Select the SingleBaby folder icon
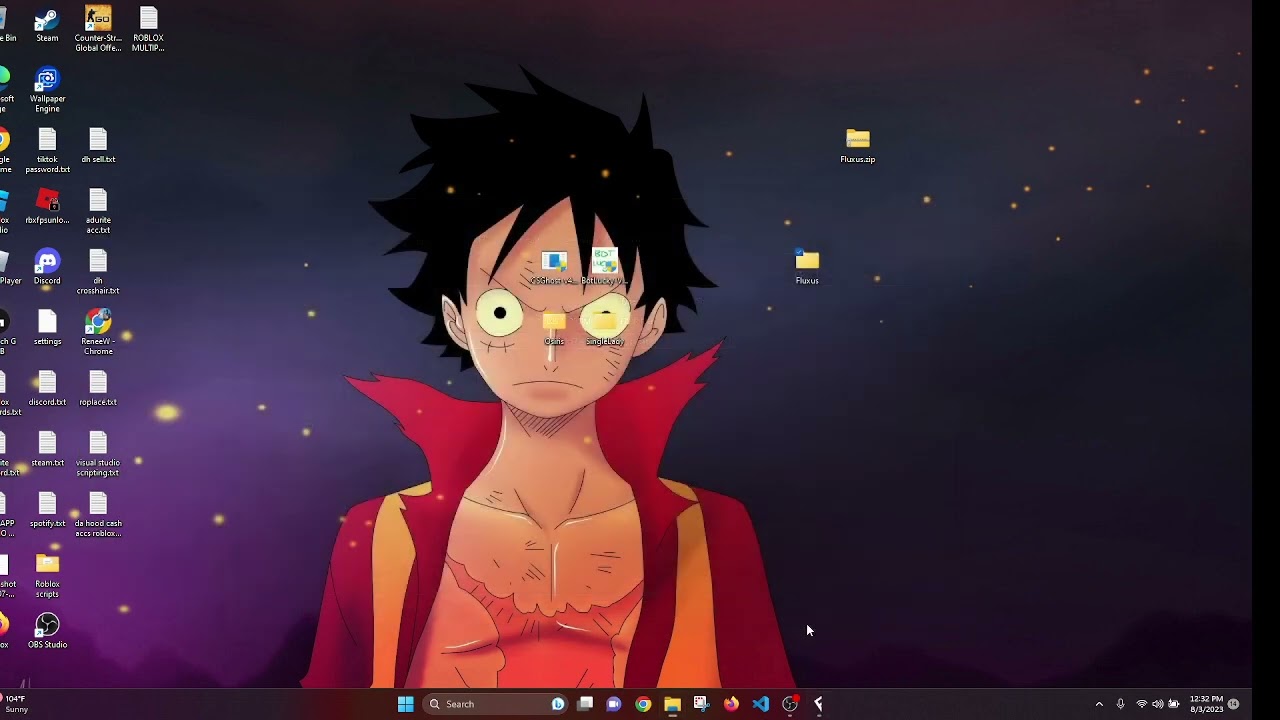 tap(604, 328)
